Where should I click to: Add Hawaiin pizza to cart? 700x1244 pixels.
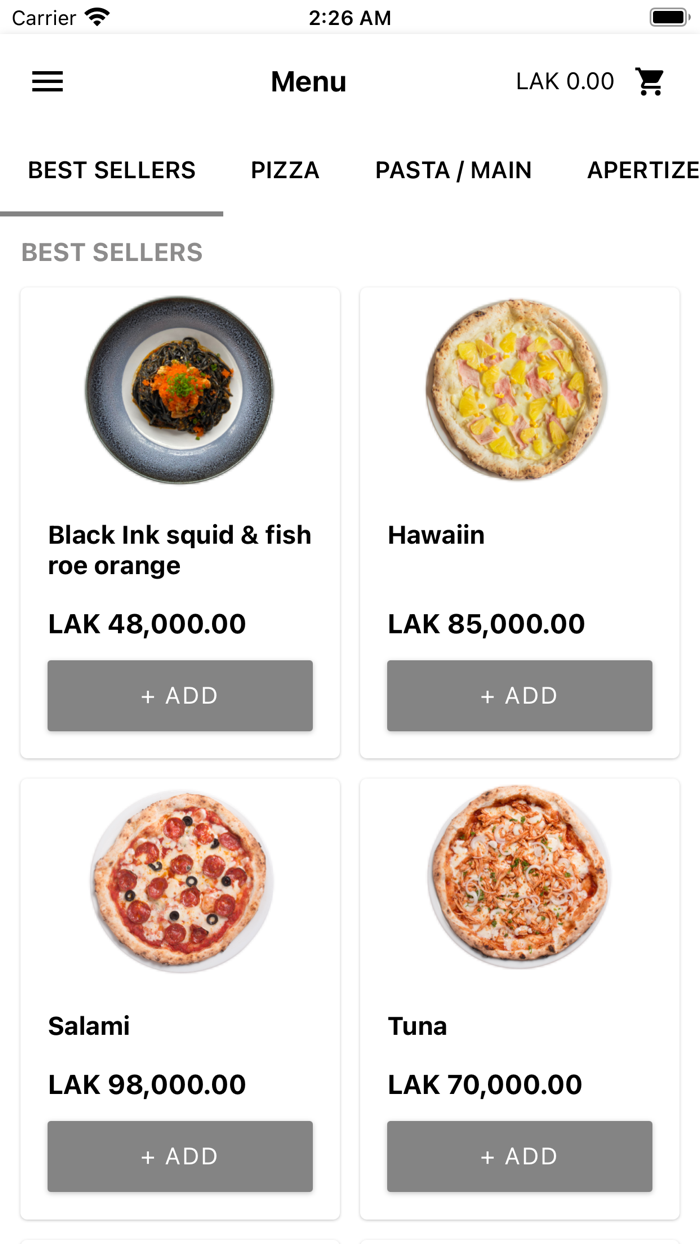tap(520, 695)
